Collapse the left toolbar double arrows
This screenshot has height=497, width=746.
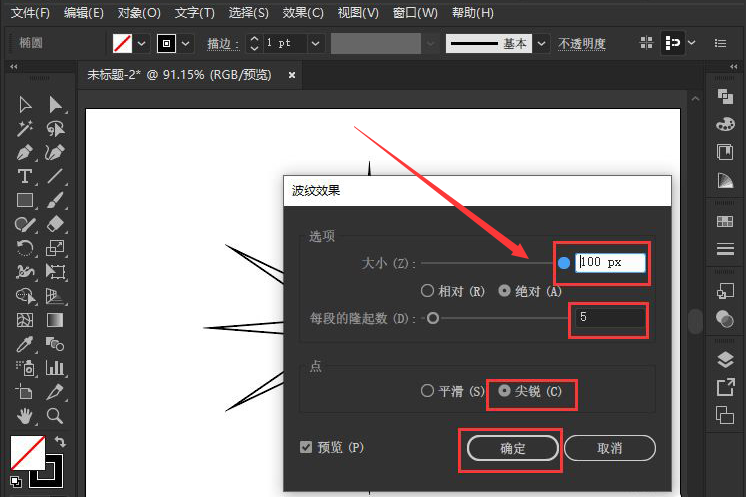coord(14,67)
